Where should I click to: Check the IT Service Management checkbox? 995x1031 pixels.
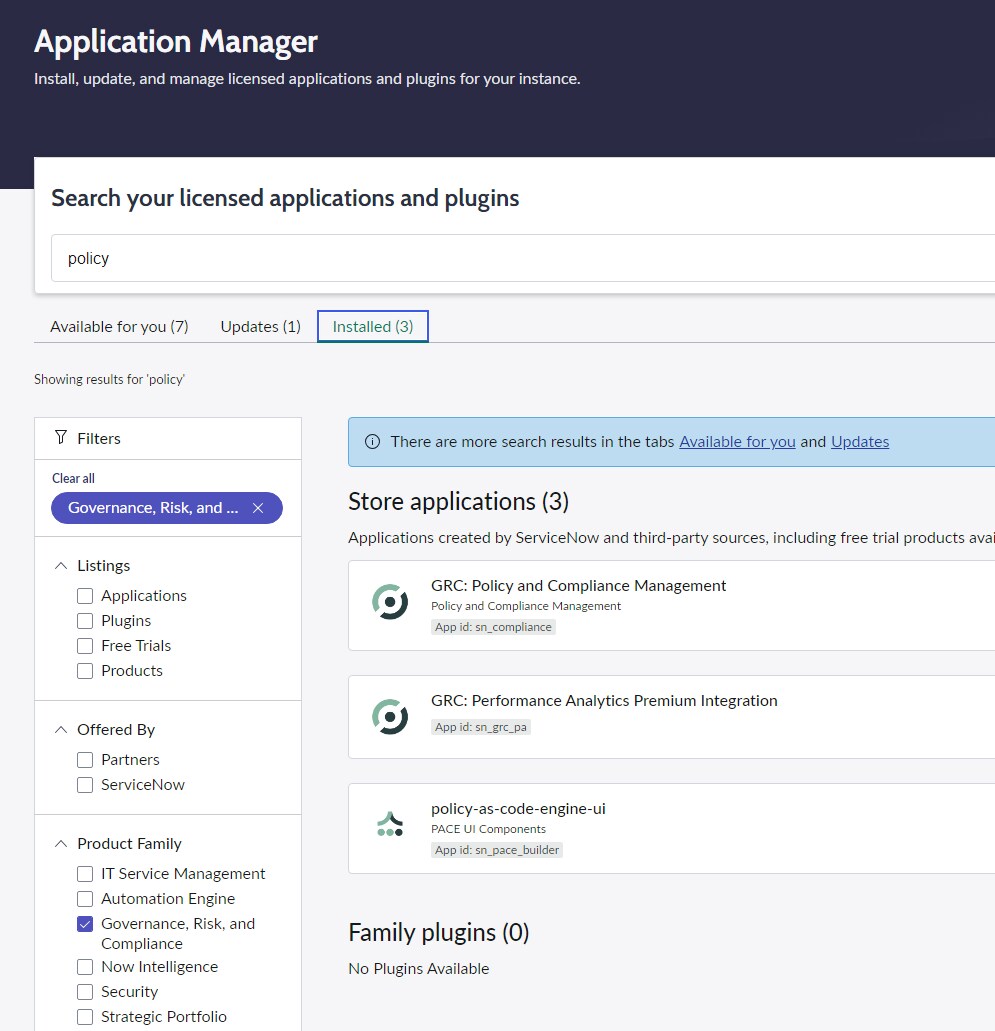click(x=85, y=874)
